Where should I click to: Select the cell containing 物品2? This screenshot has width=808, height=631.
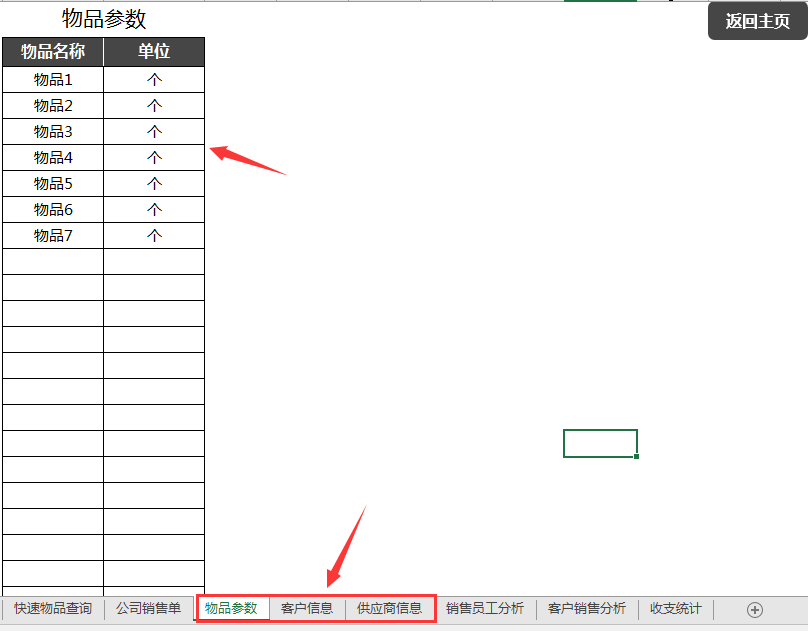53,106
